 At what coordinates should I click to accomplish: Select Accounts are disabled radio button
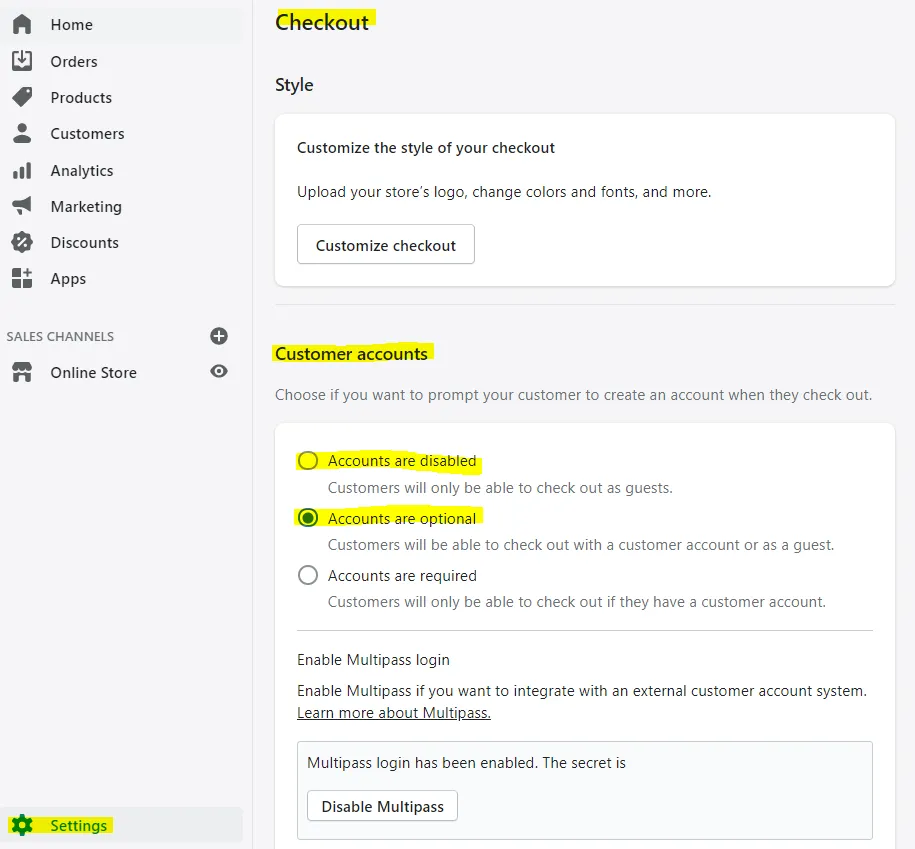308,460
